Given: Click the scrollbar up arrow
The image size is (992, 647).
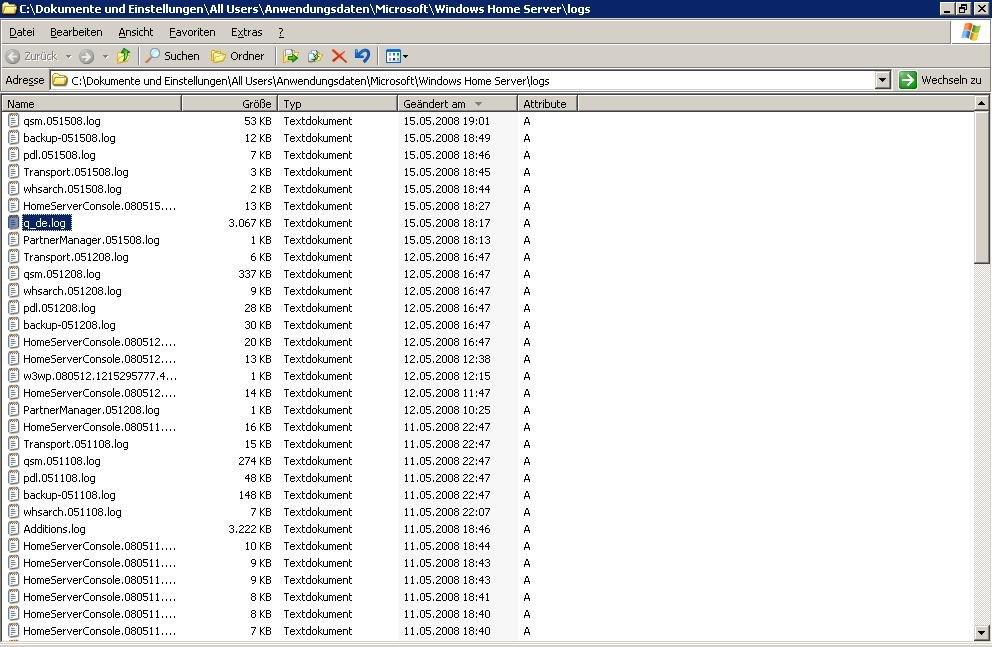Looking at the screenshot, I should (981, 103).
